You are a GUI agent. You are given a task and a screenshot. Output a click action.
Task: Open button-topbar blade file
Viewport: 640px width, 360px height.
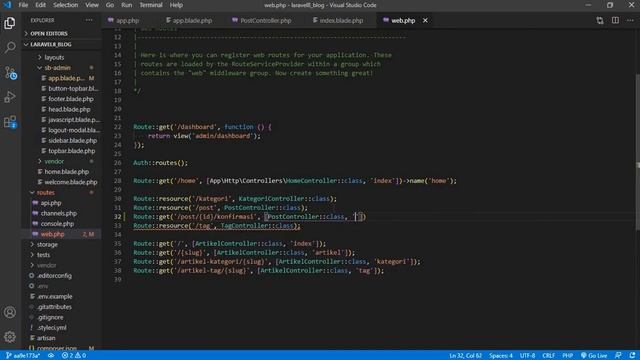point(73,89)
